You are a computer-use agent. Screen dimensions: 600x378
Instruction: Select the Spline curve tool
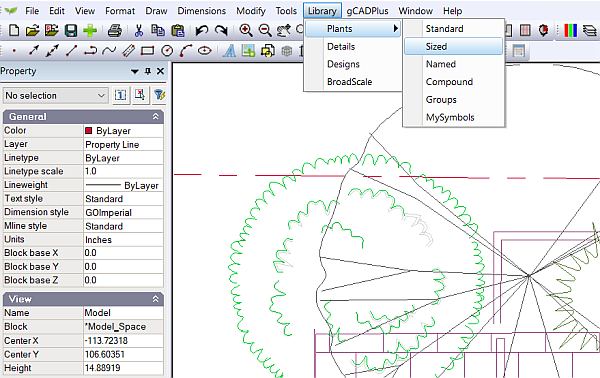pos(109,51)
